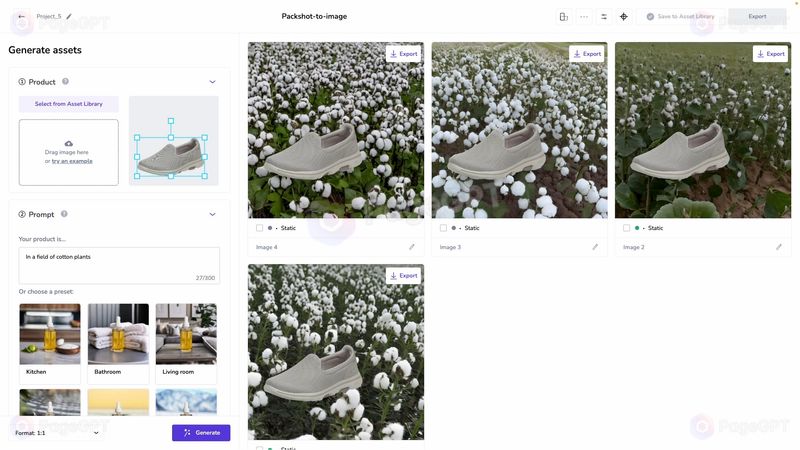
Task: Show help for the Prompt section
Action: click(64, 214)
